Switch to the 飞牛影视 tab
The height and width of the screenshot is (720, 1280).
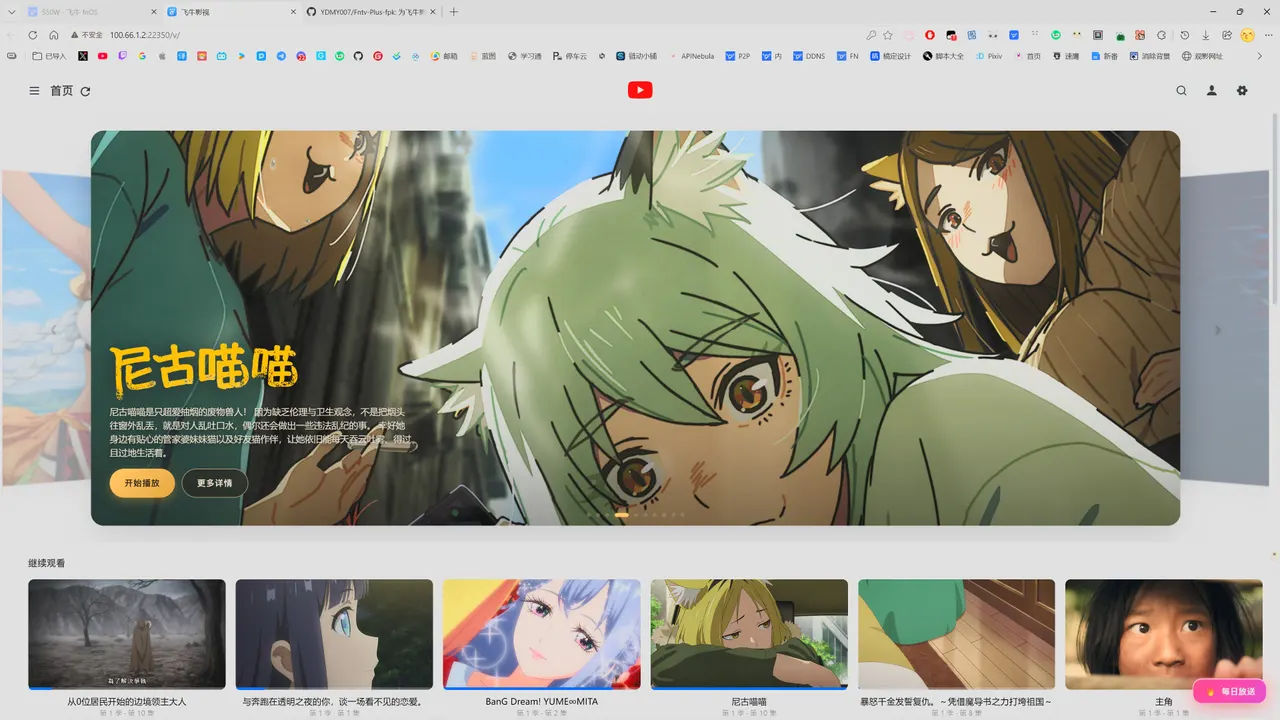point(230,12)
